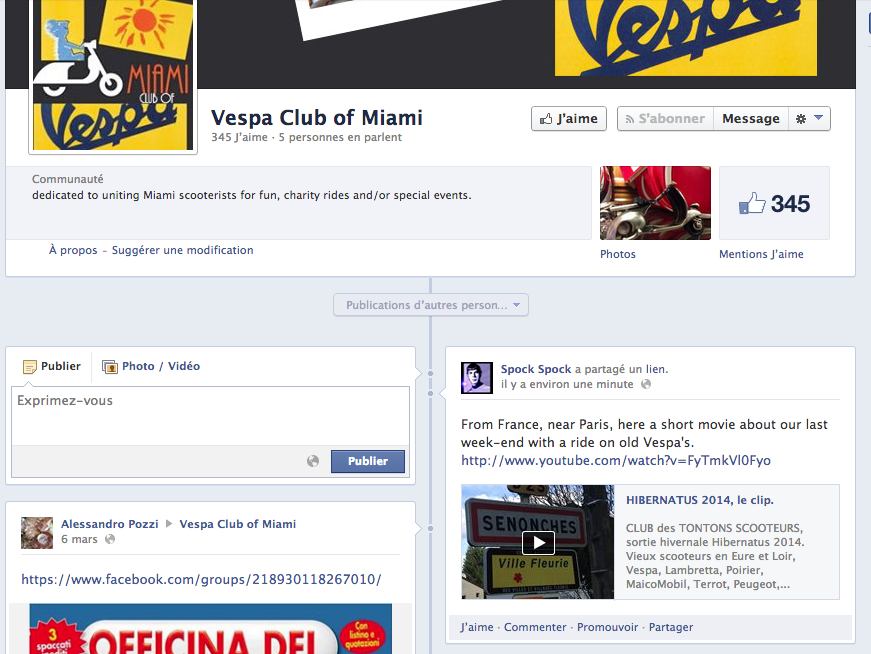This screenshot has width=871, height=654.
Task: Click the J'aime thumbs-up button
Action: point(569,119)
